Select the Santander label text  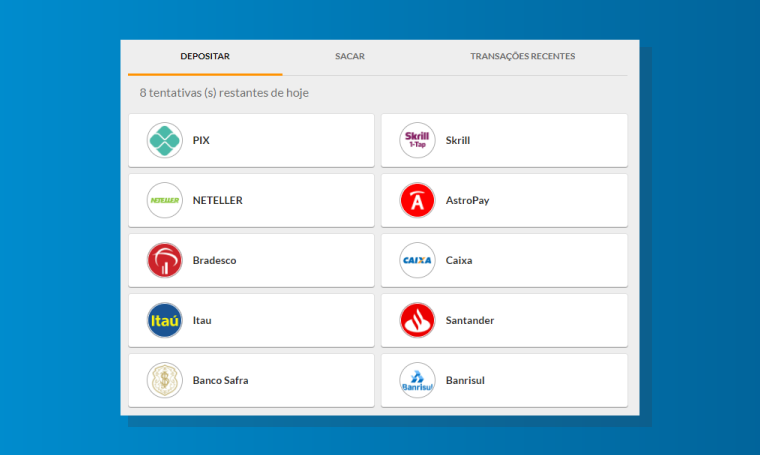point(470,321)
